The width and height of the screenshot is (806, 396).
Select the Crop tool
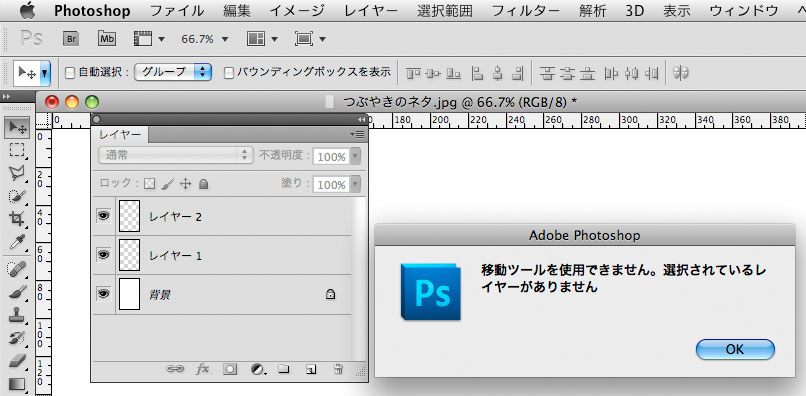coord(18,219)
